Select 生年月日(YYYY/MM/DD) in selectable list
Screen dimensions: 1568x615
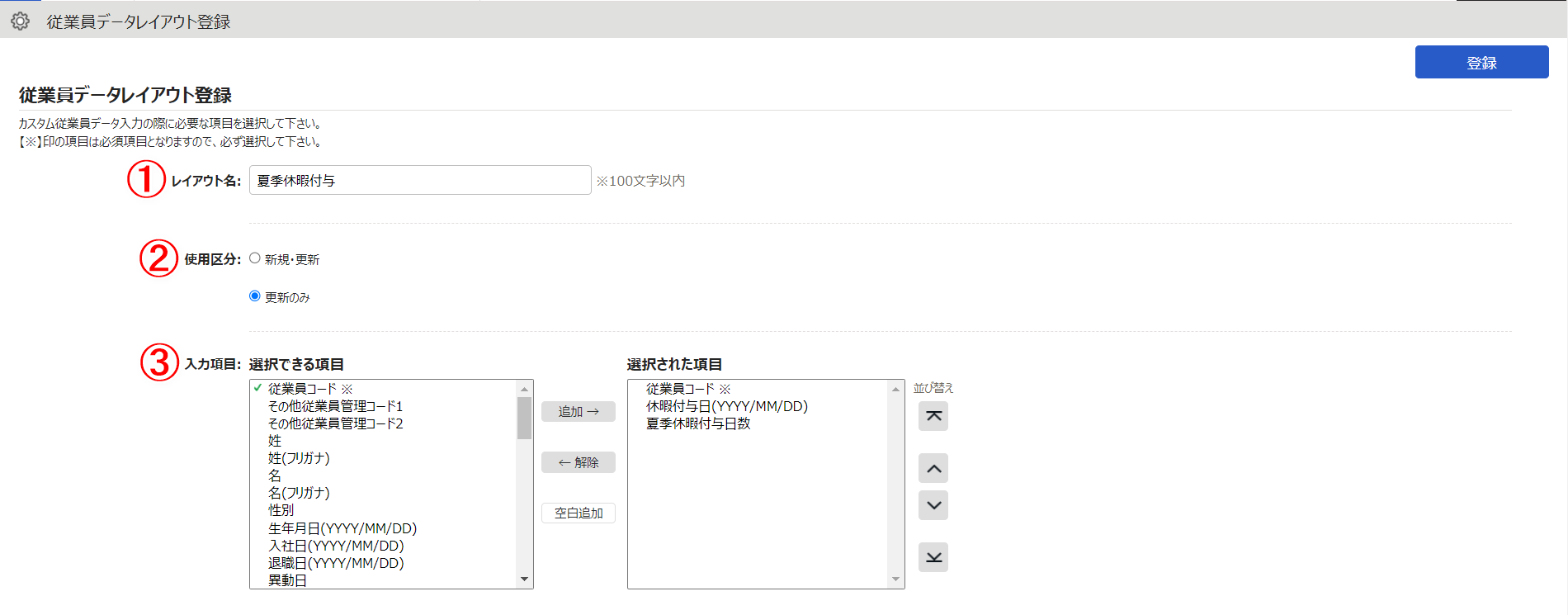pos(342,528)
